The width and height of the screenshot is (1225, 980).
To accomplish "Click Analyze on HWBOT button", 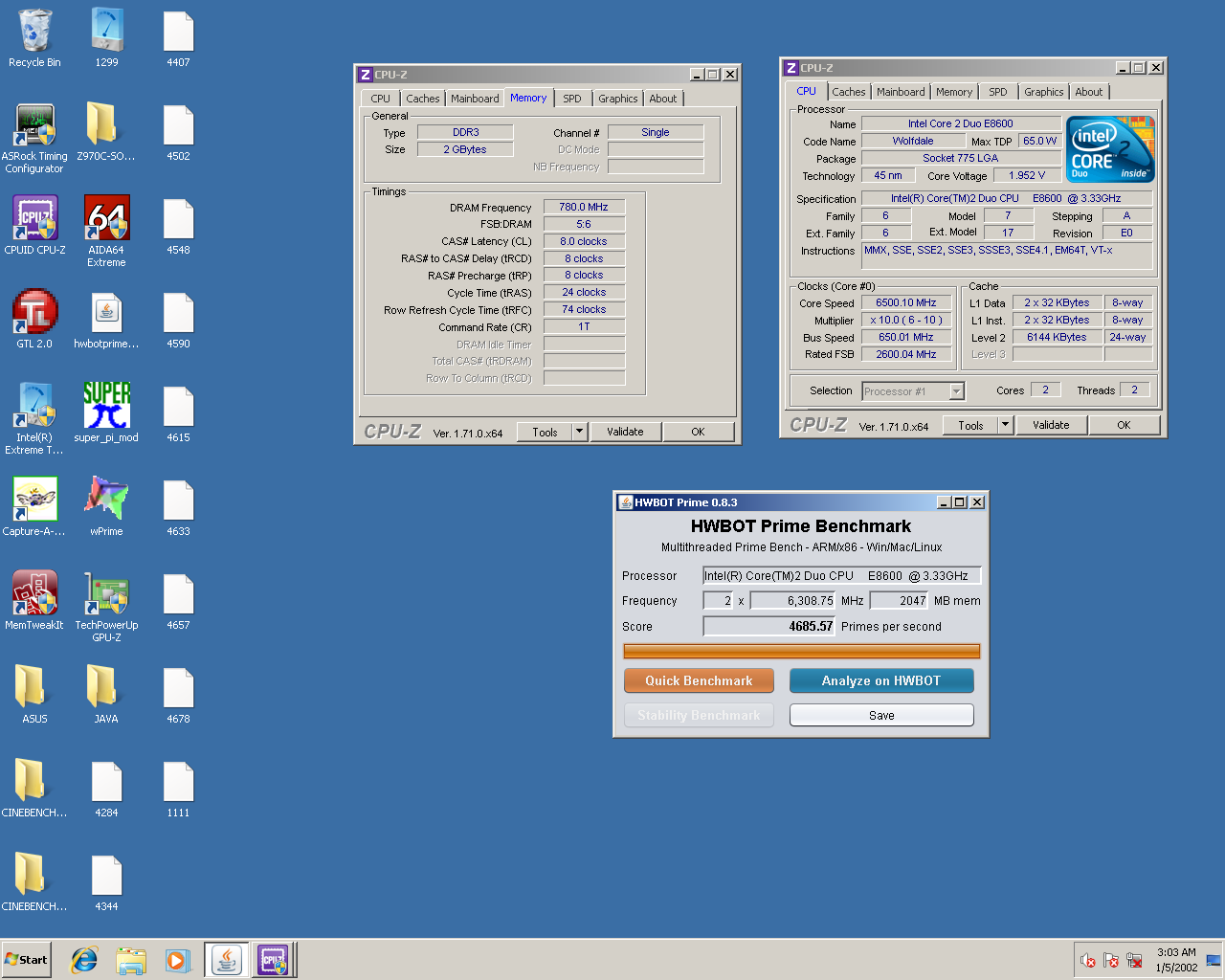I will coord(881,680).
